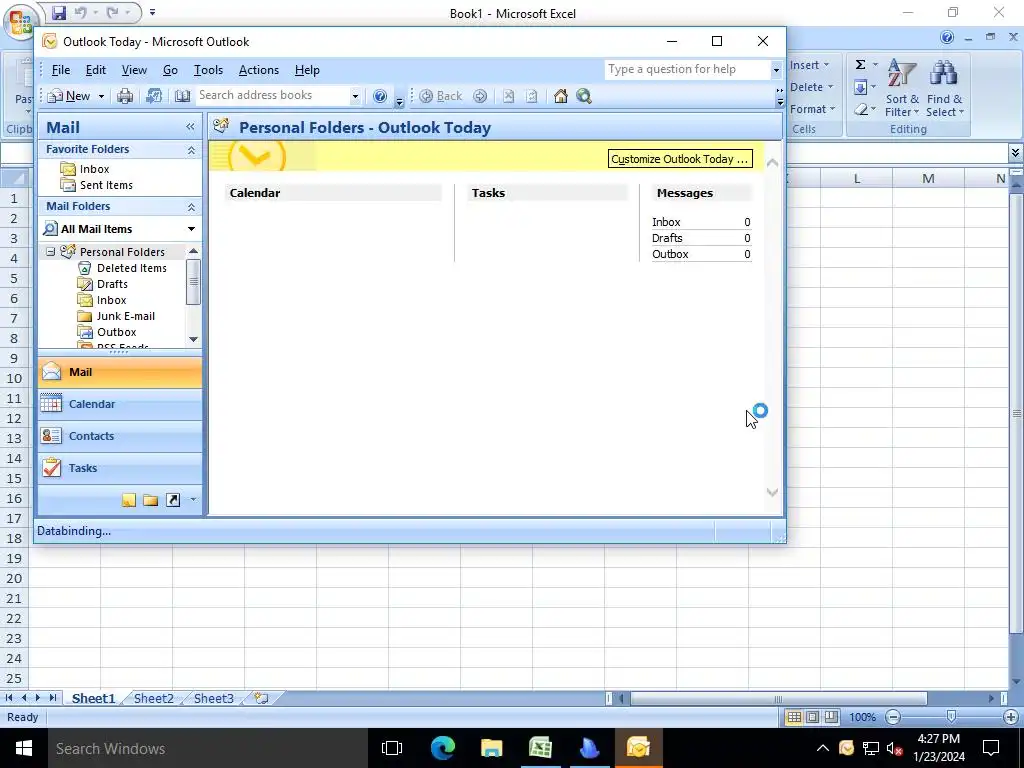Screen dimensions: 1024x768
Task: Click the Notes icon in navigation pane
Action: coord(129,500)
